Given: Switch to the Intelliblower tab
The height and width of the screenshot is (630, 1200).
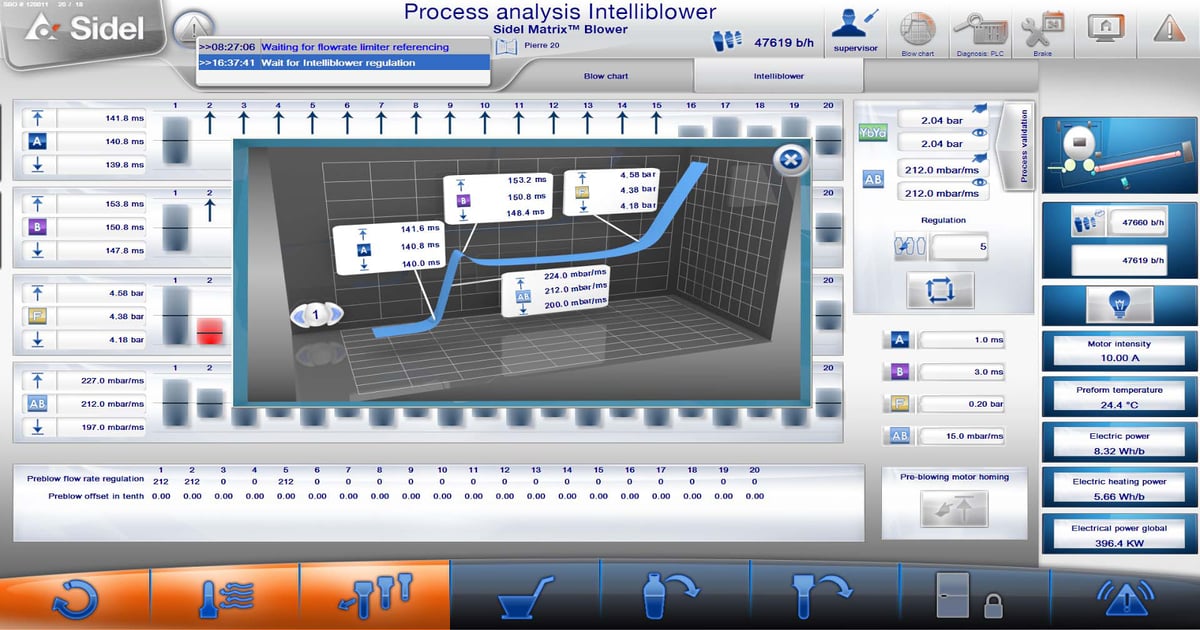Looking at the screenshot, I should (778, 76).
